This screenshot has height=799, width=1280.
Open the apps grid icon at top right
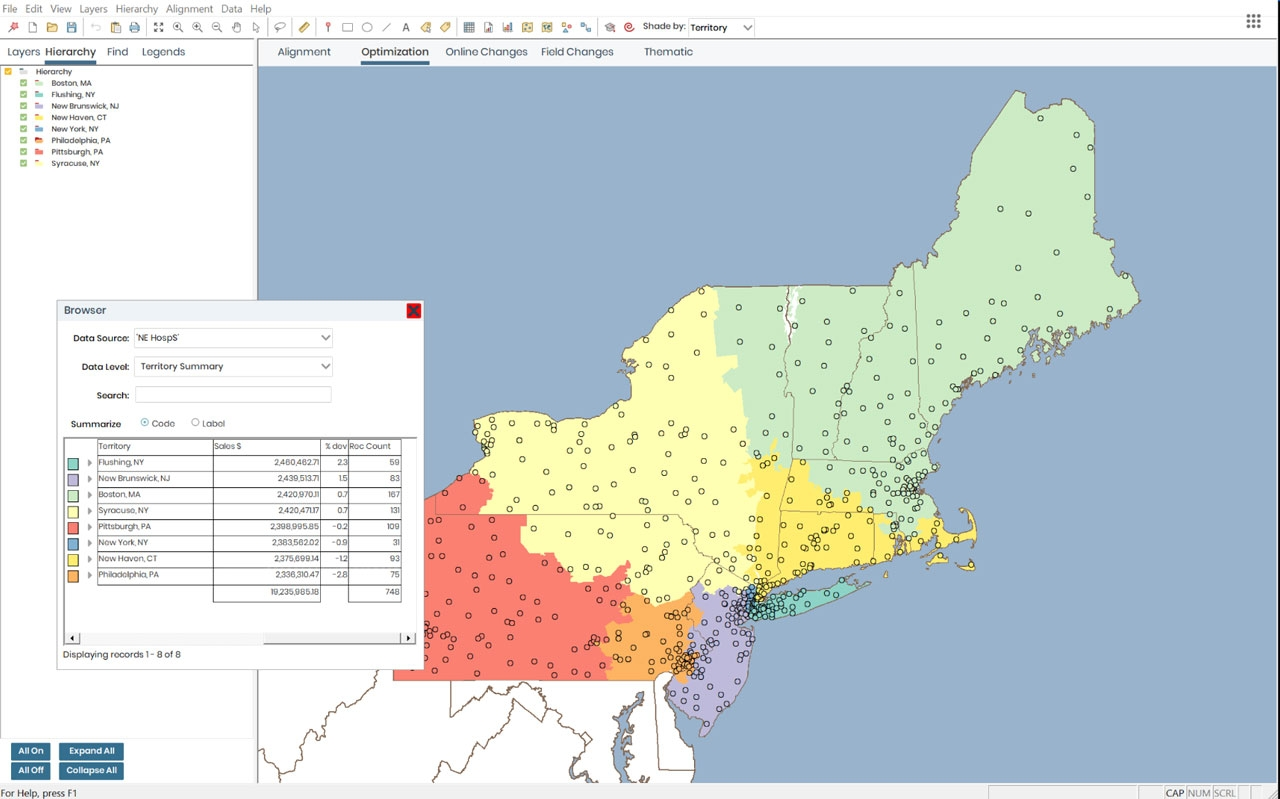(x=1253, y=21)
